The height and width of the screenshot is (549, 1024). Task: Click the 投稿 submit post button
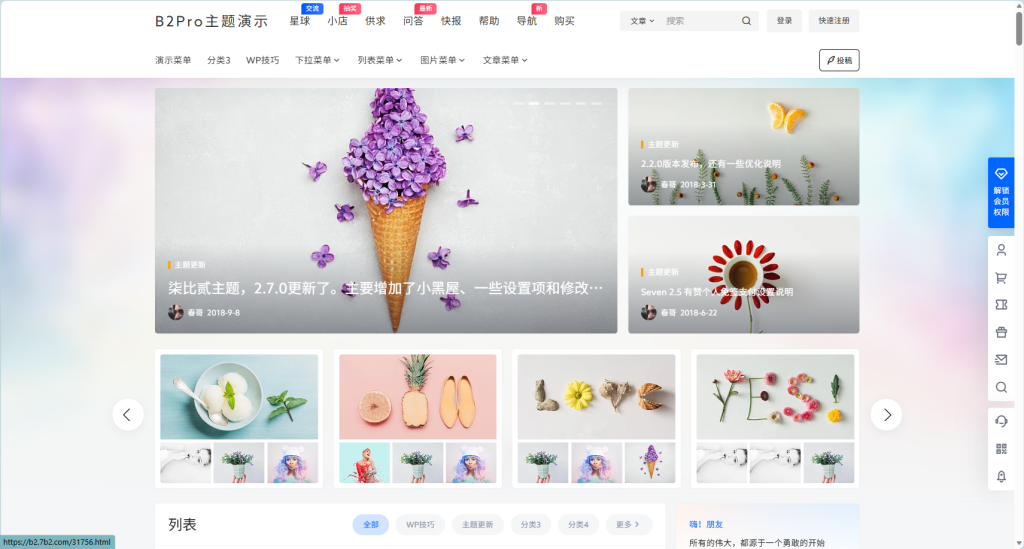839,60
